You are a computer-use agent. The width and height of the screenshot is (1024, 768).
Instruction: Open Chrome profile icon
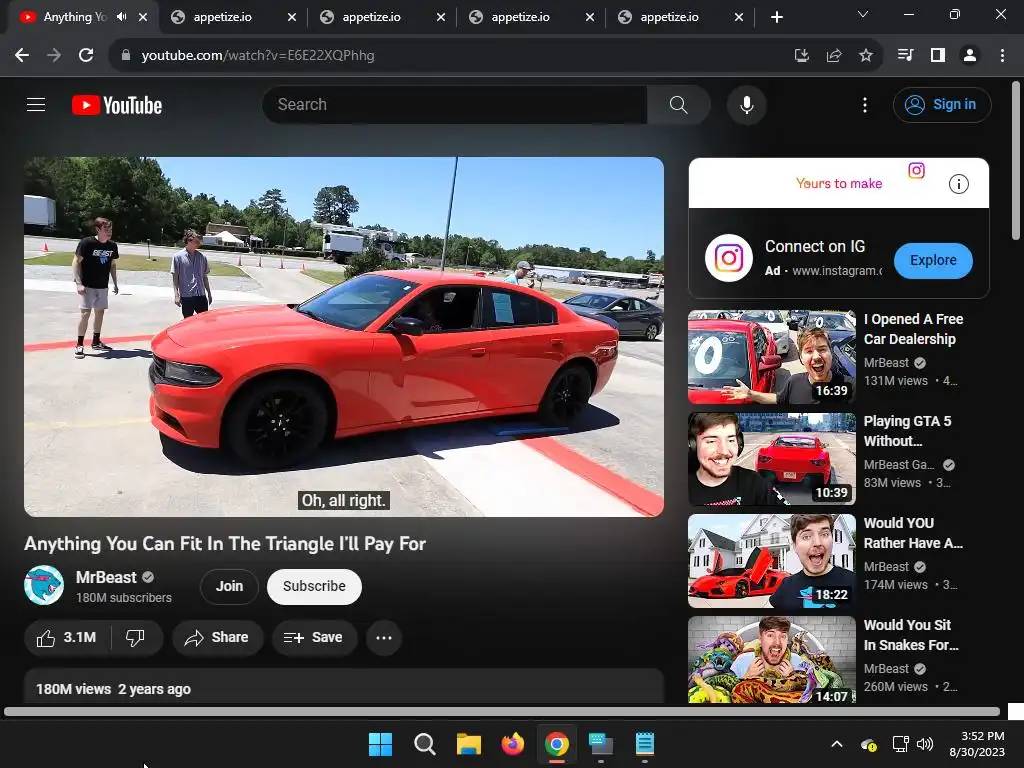(x=970, y=56)
